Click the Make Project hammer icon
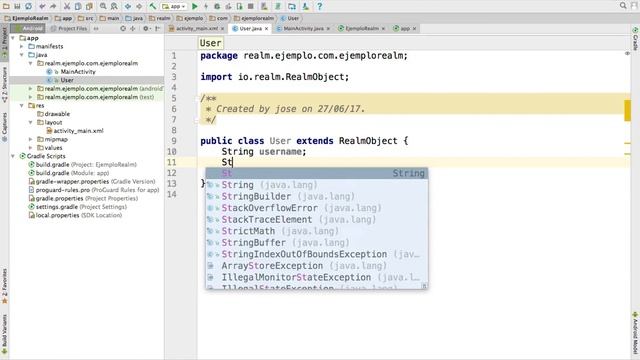 coord(153,6)
